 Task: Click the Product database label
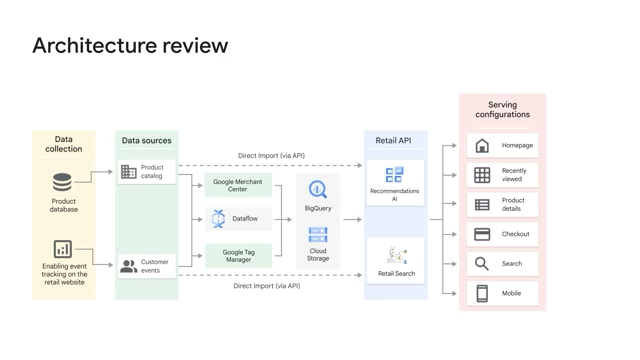coord(64,205)
